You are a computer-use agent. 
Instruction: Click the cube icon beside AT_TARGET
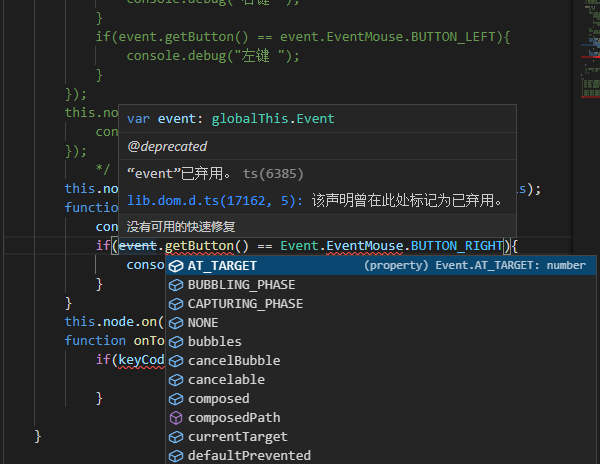point(176,266)
